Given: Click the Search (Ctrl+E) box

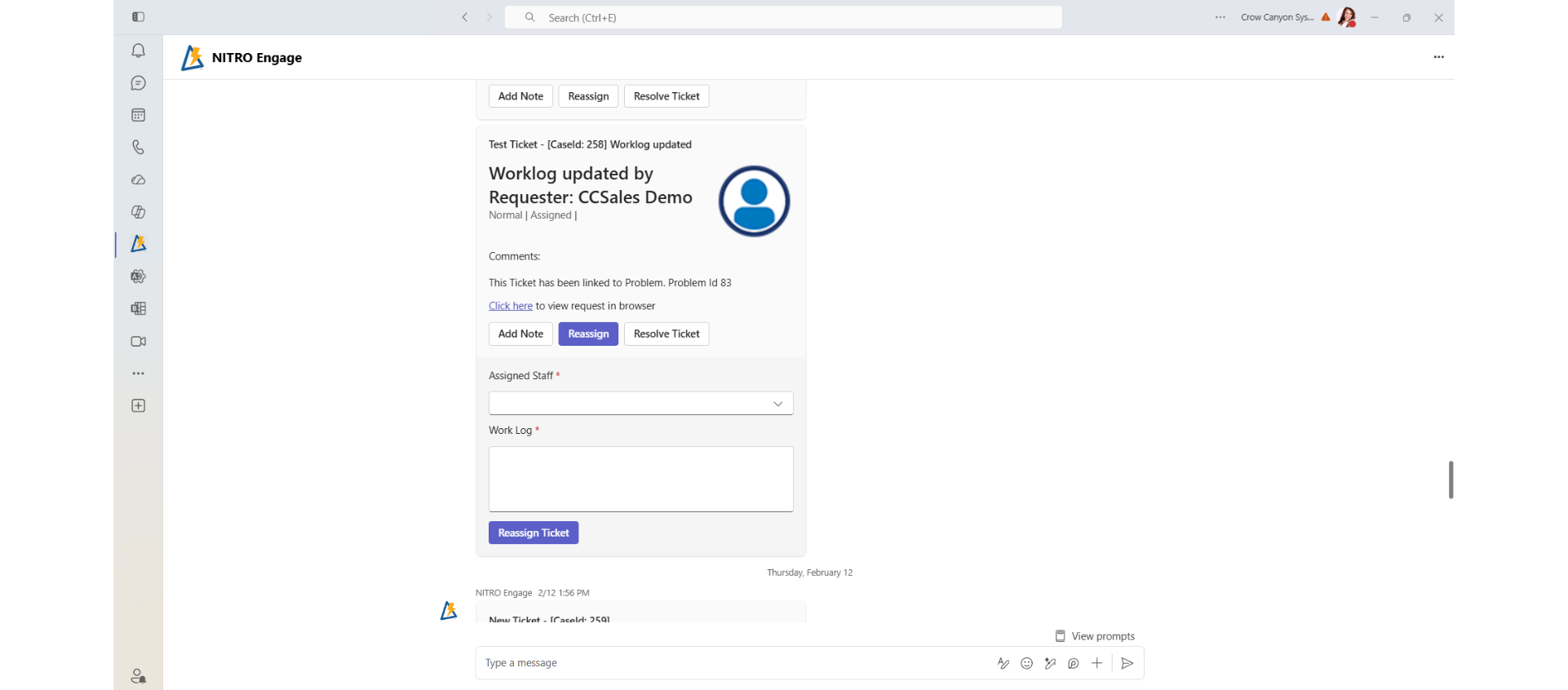Looking at the screenshot, I should [783, 17].
